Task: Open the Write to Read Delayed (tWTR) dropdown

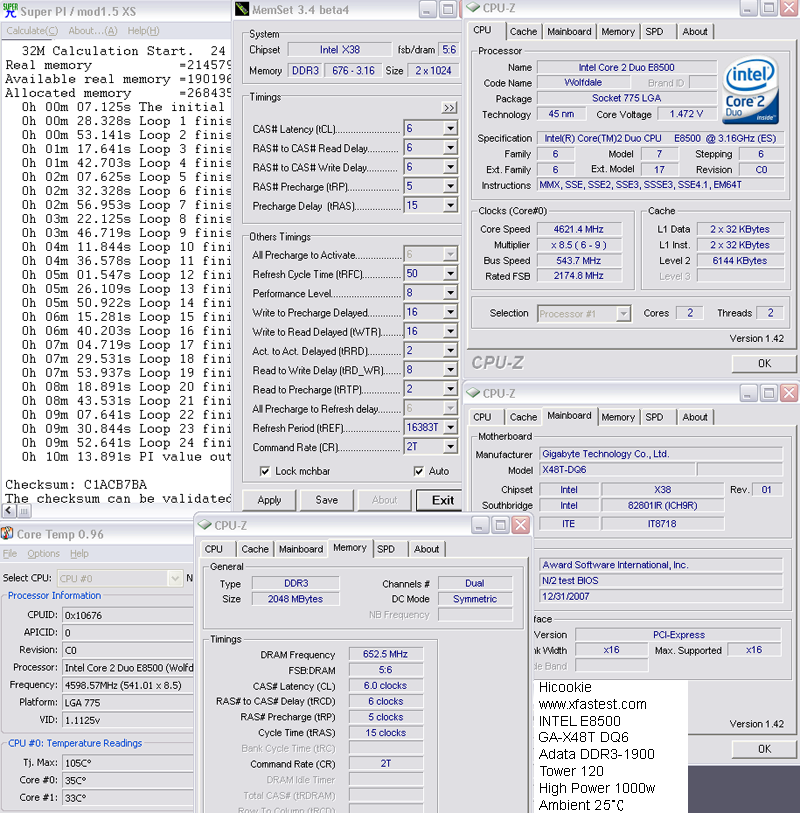Action: click(450, 331)
